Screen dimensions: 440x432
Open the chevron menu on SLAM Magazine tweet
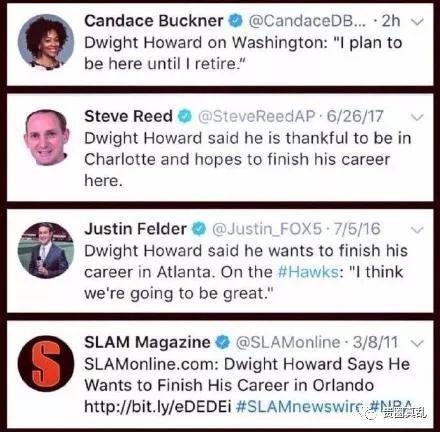(417, 343)
